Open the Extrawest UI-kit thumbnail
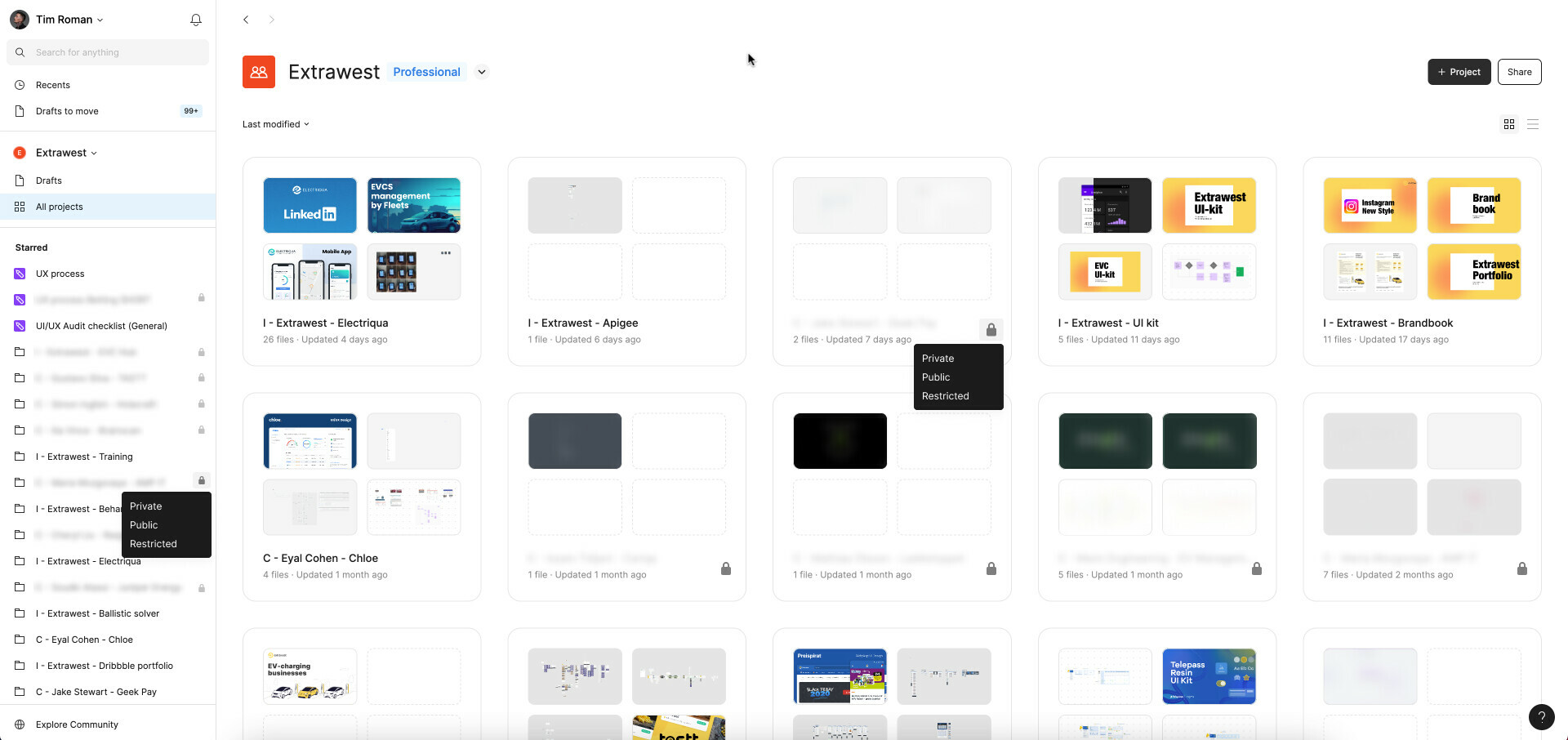The width and height of the screenshot is (1568, 740). [1209, 205]
